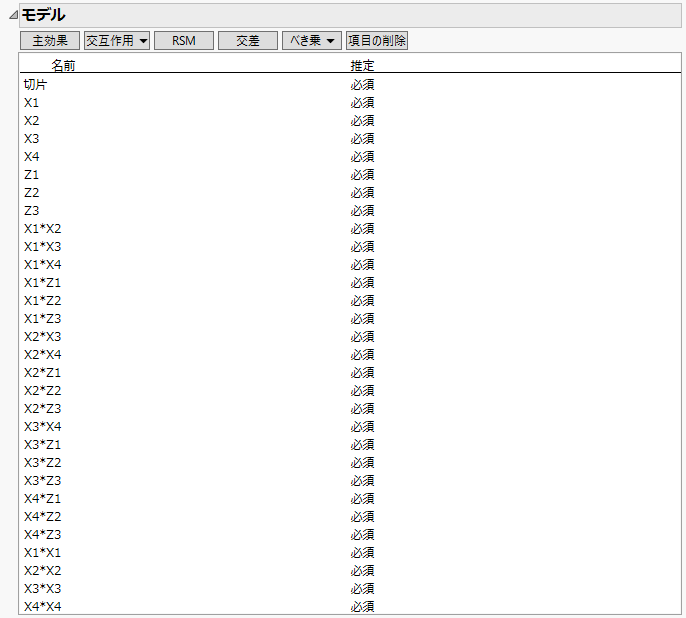Select the X3*X3 quadratic term

click(x=42, y=588)
